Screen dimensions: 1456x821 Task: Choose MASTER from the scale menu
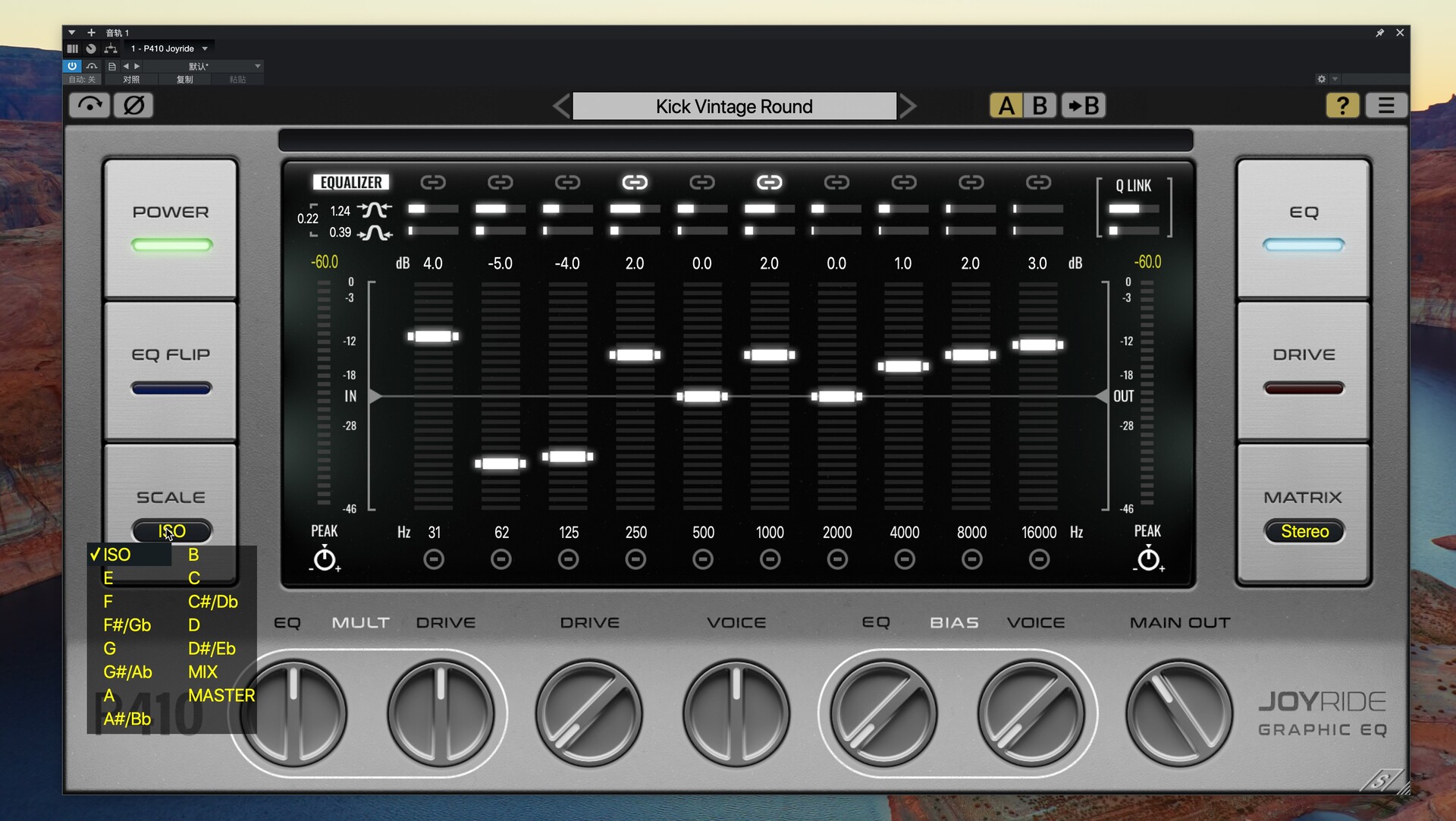221,696
